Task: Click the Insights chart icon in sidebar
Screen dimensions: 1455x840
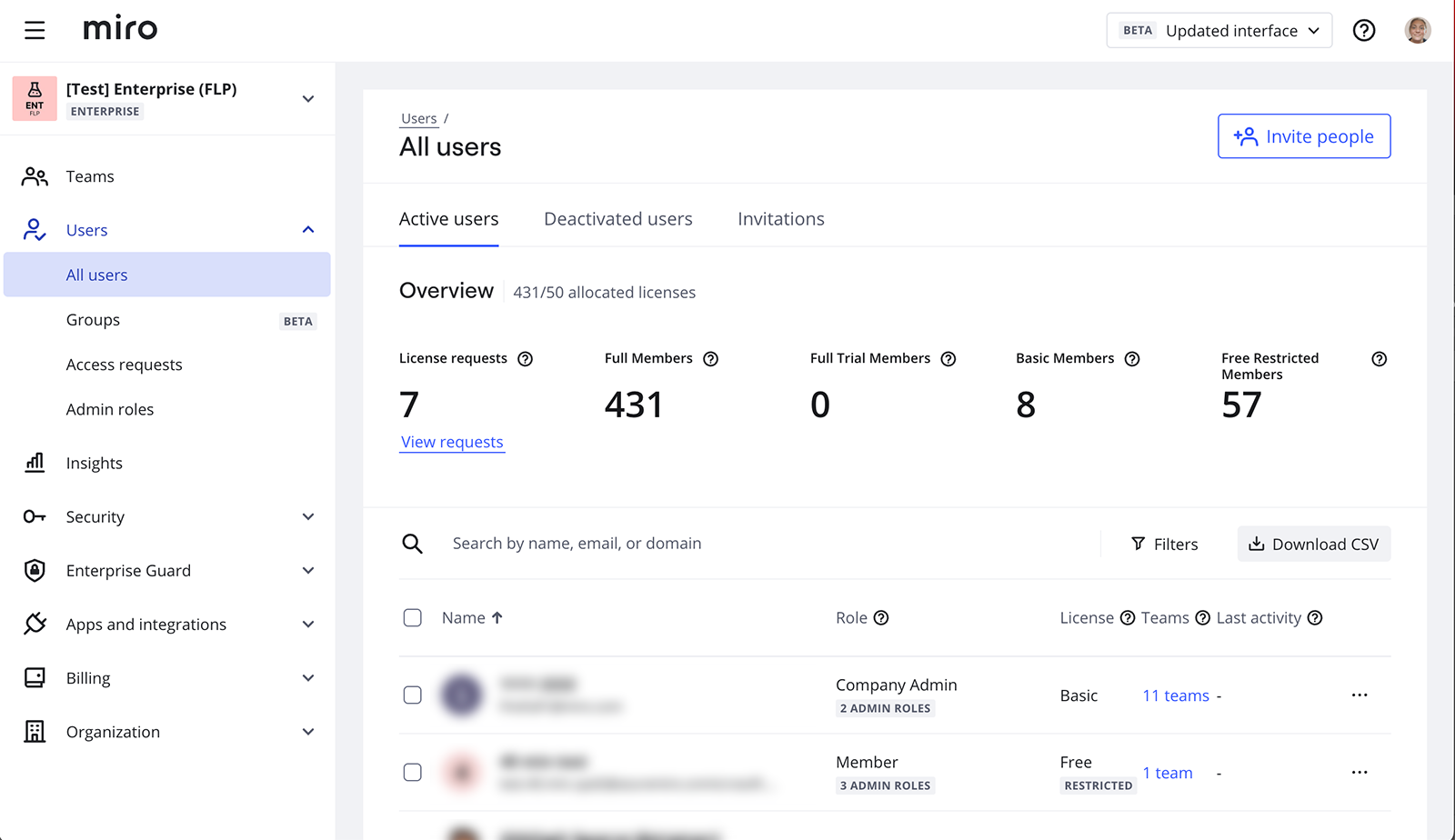Action: 35,463
